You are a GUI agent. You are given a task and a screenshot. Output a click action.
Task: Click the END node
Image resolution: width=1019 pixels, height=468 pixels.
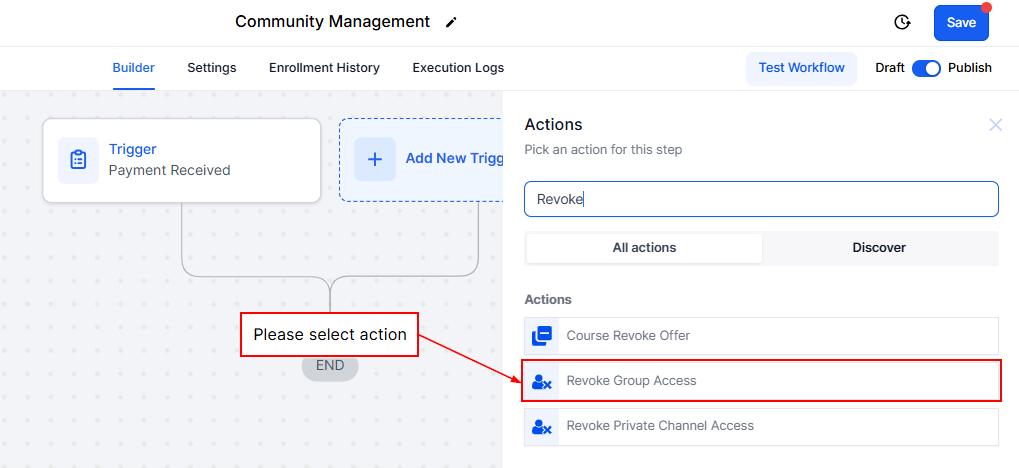click(330, 366)
